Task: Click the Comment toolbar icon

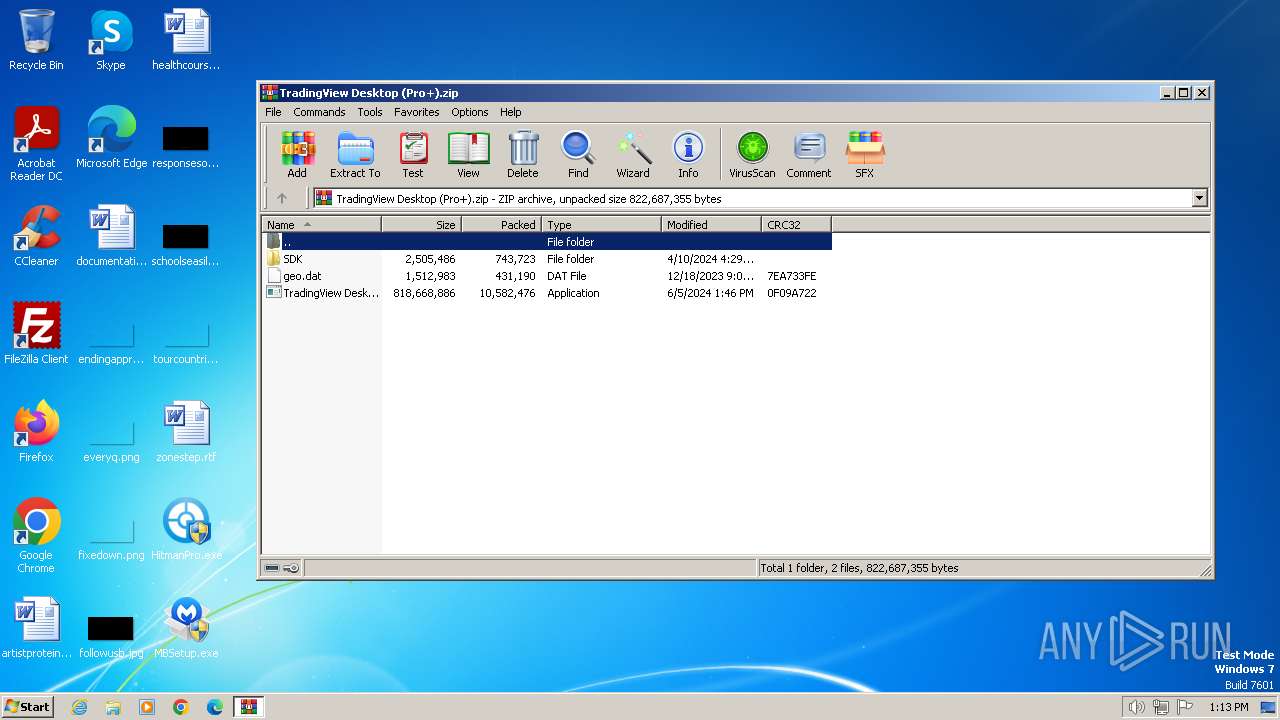Action: point(809,155)
